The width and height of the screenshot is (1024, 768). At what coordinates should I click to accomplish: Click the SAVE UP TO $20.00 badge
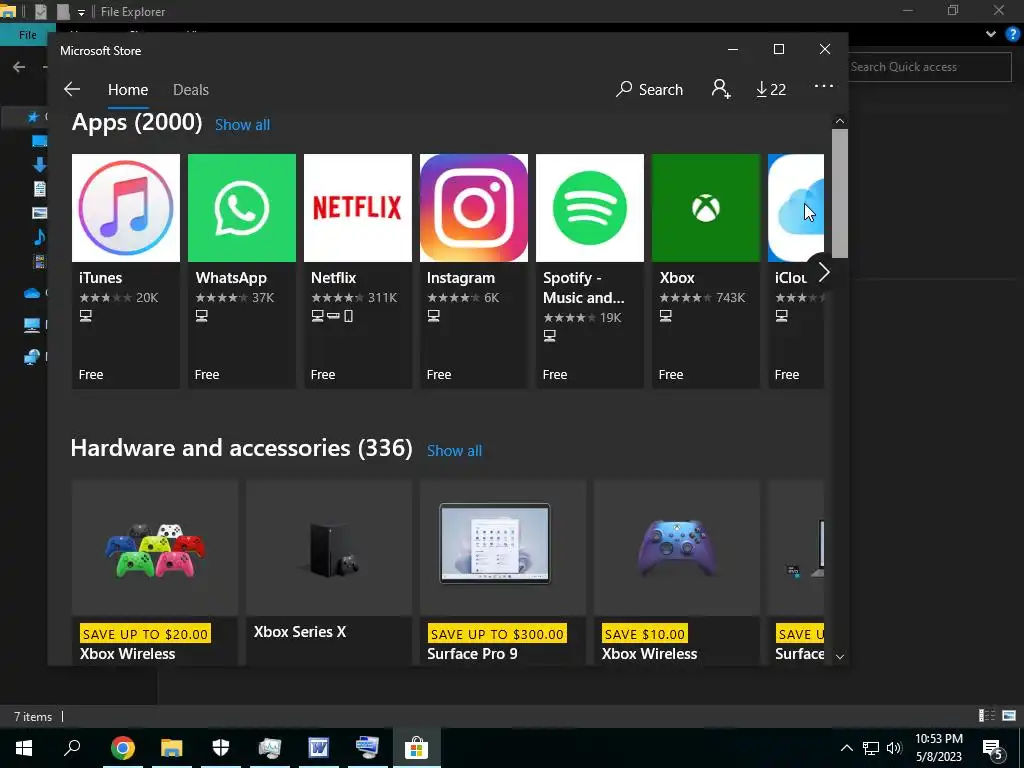(145, 633)
